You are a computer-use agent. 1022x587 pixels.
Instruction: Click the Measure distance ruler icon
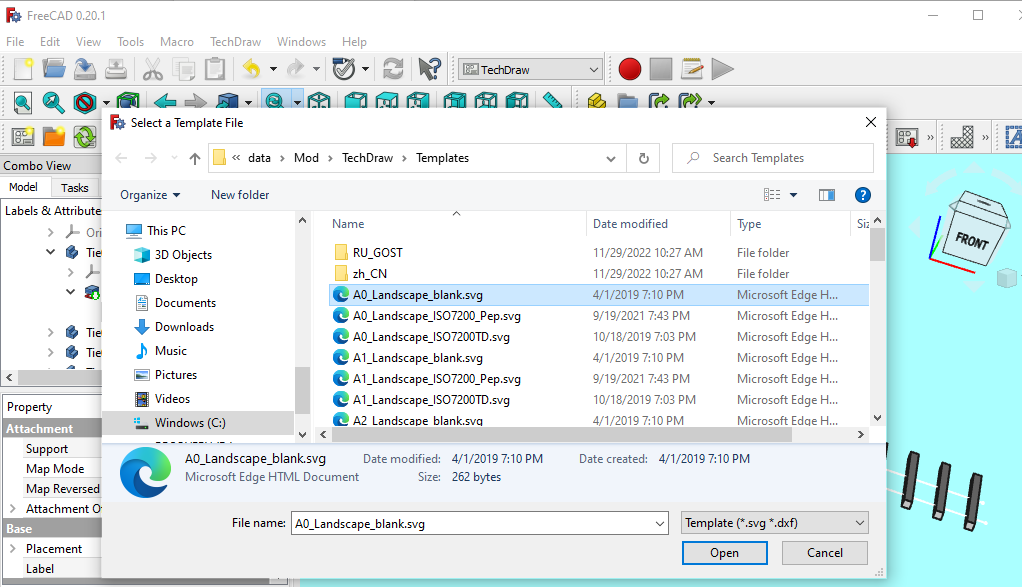[553, 100]
